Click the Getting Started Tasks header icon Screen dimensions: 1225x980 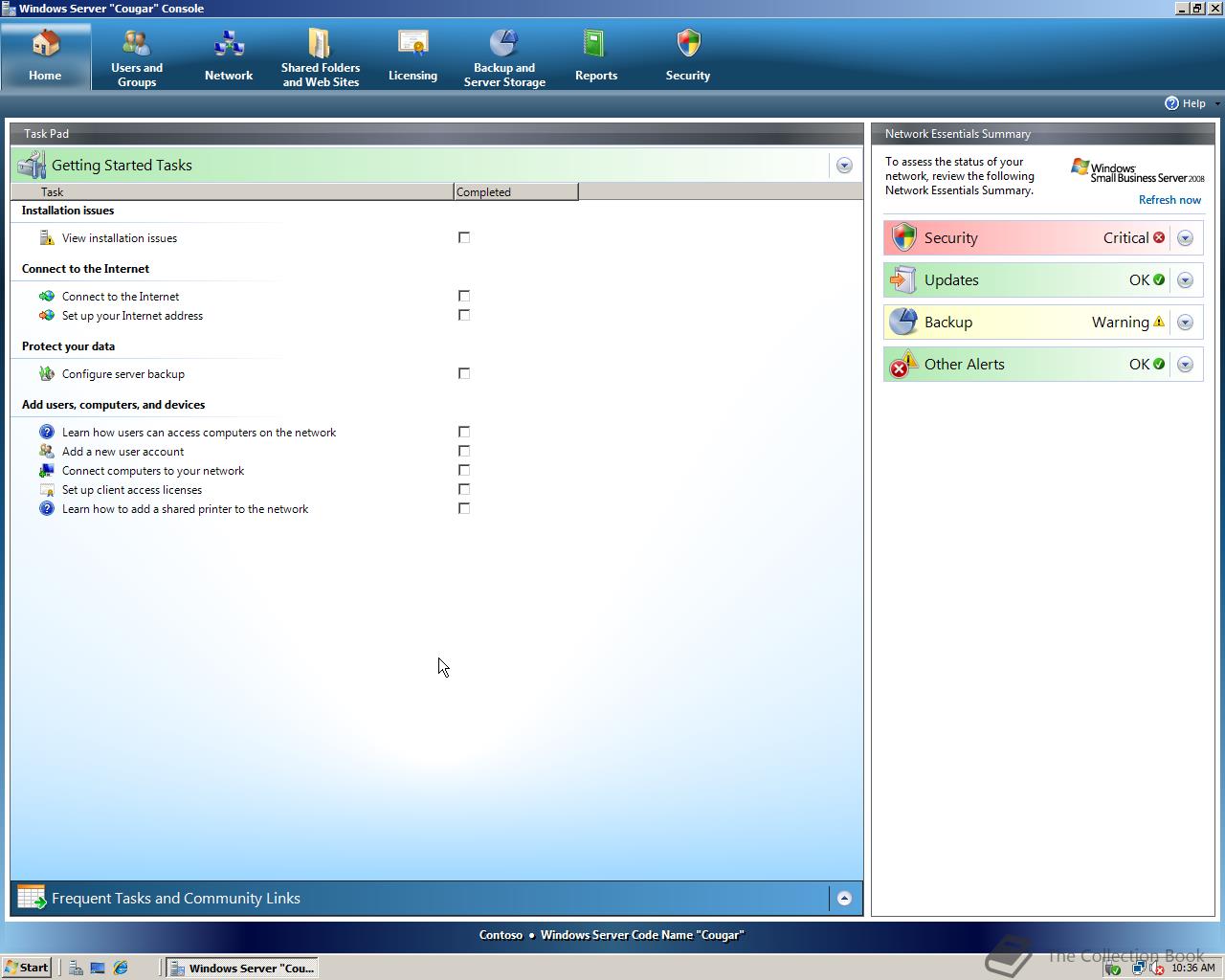pos(32,165)
